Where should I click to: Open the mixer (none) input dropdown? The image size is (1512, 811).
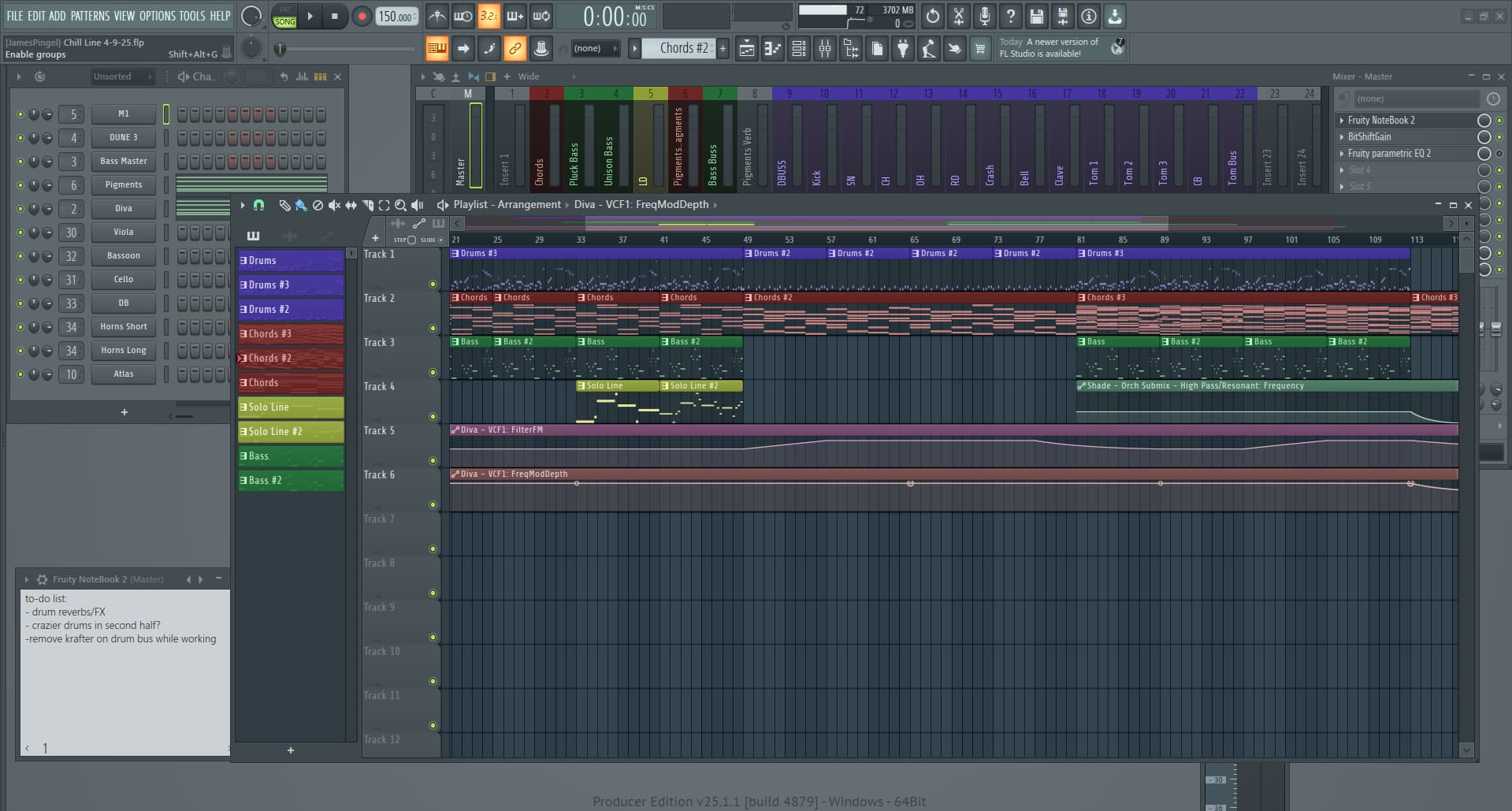coord(1416,99)
